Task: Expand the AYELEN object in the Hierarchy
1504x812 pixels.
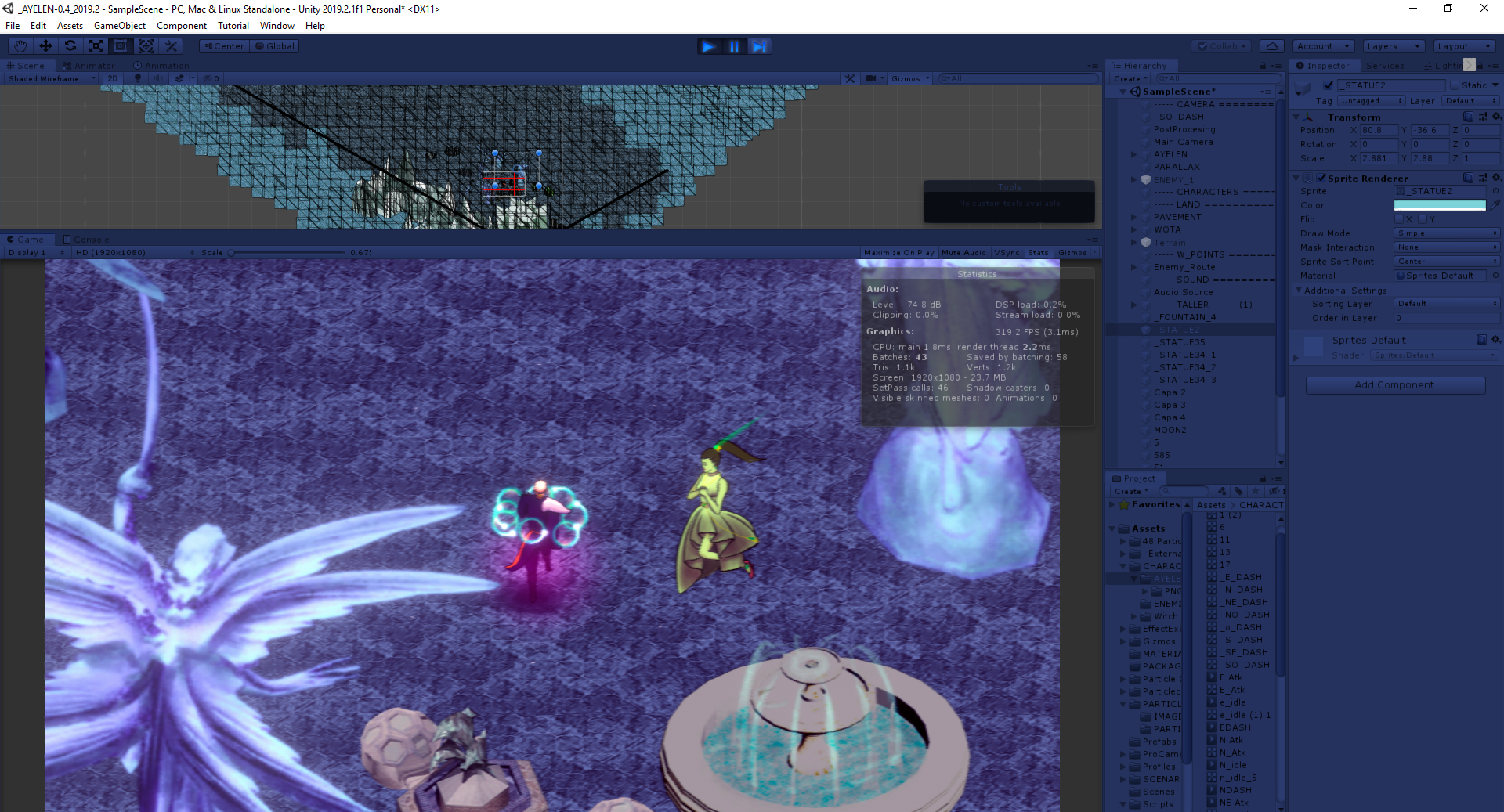Action: click(x=1134, y=154)
